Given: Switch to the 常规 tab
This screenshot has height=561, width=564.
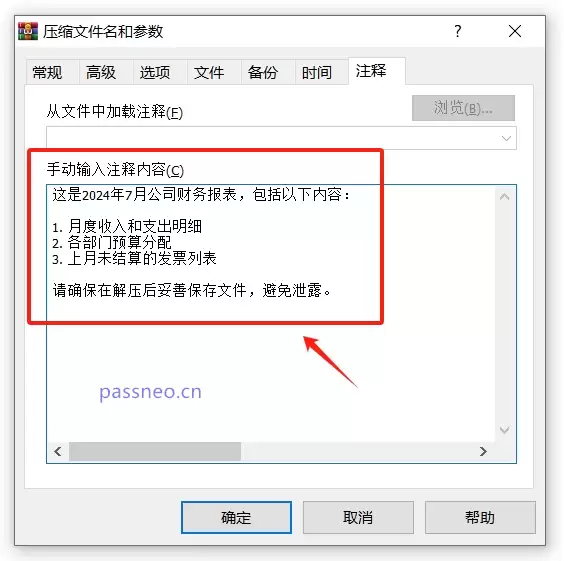Looking at the screenshot, I should click(47, 72).
